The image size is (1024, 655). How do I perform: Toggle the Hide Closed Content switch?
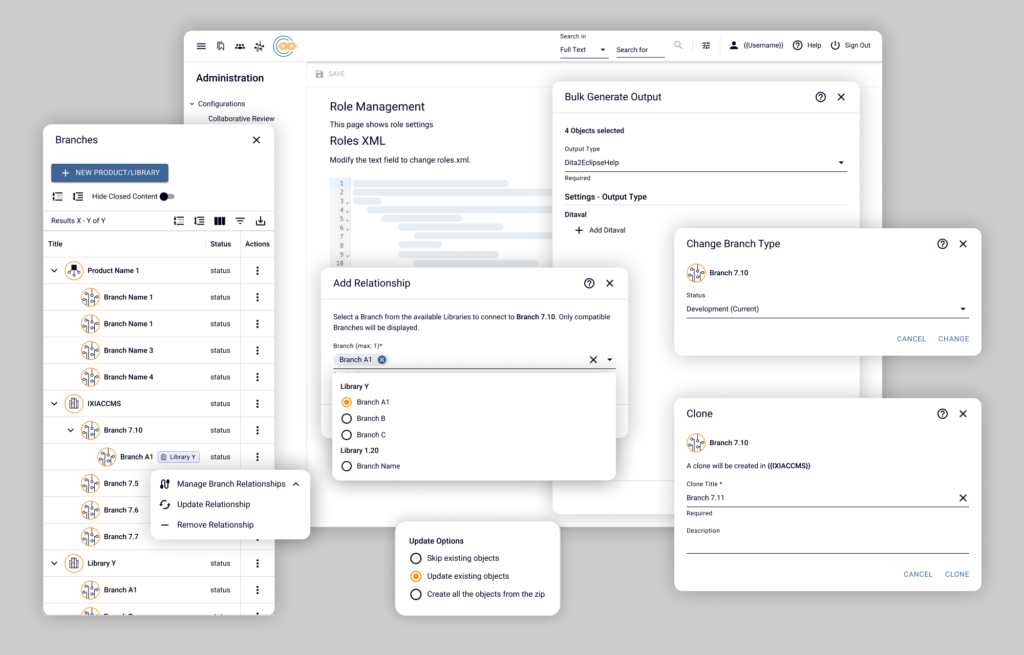[x=167, y=197]
